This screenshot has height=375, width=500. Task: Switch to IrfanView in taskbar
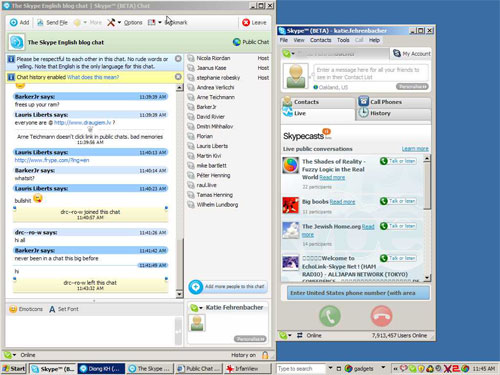click(x=247, y=368)
